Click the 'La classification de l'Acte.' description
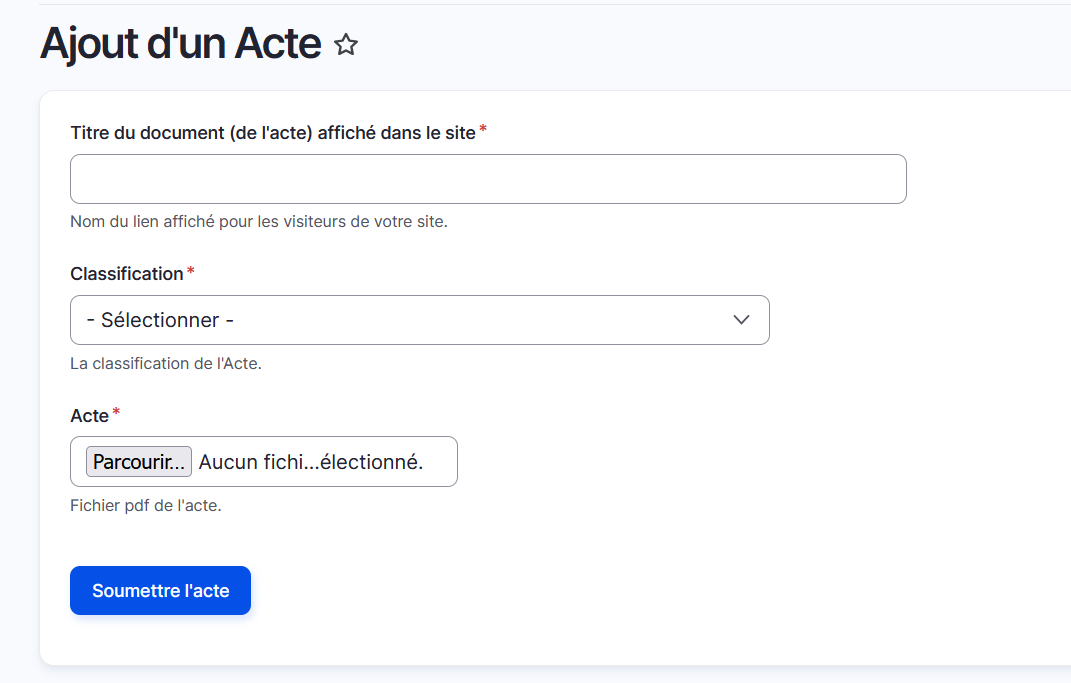 click(166, 364)
